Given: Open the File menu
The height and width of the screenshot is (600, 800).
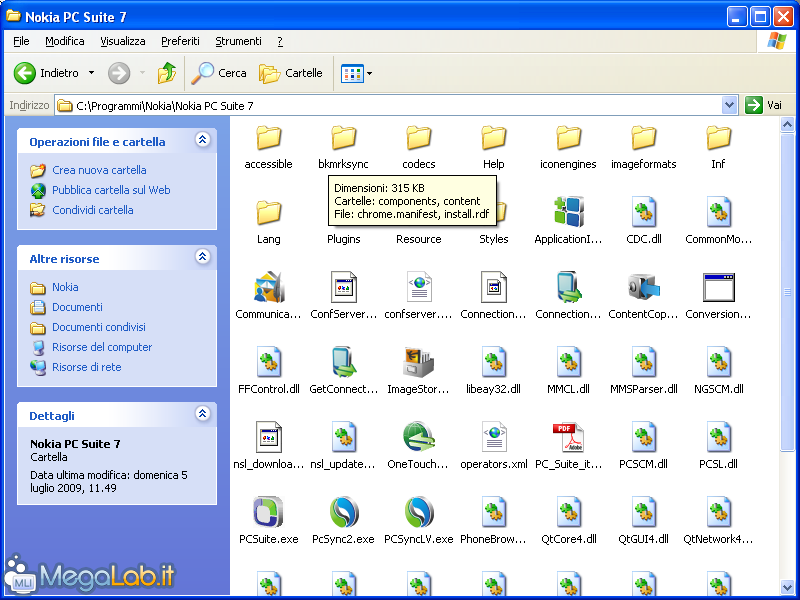Looking at the screenshot, I should (21, 41).
